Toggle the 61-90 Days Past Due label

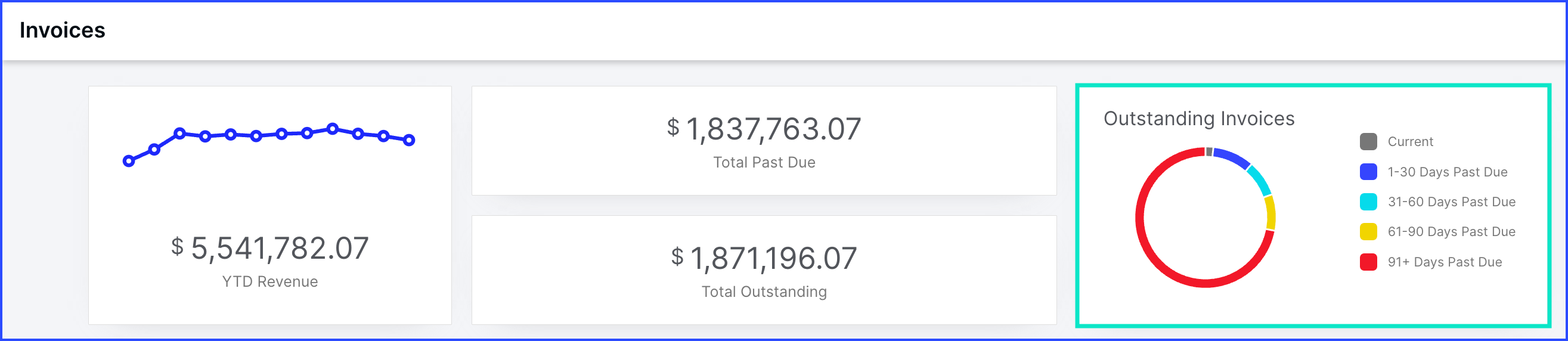coord(1452,231)
